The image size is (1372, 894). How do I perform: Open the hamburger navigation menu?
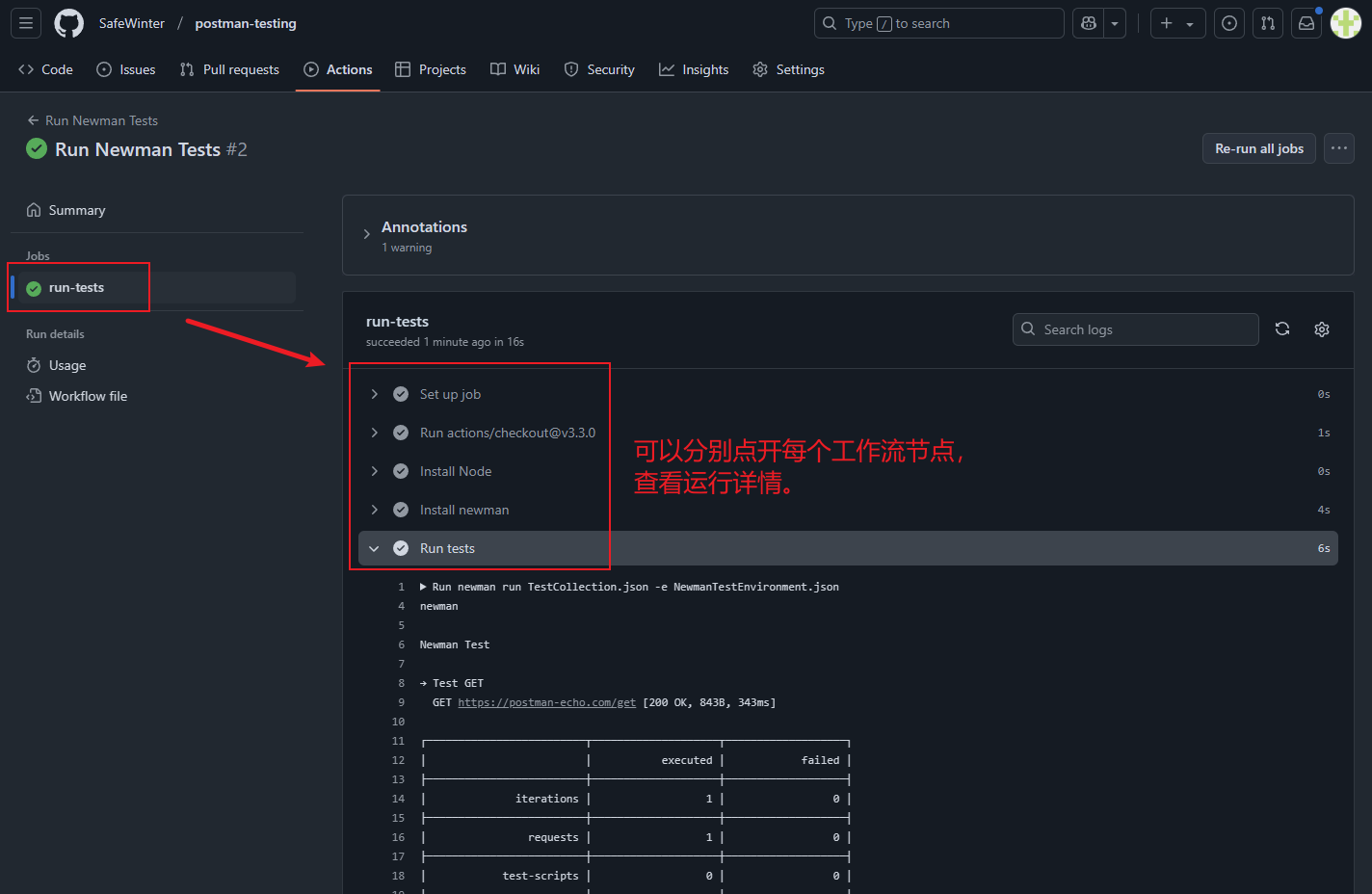(26, 23)
